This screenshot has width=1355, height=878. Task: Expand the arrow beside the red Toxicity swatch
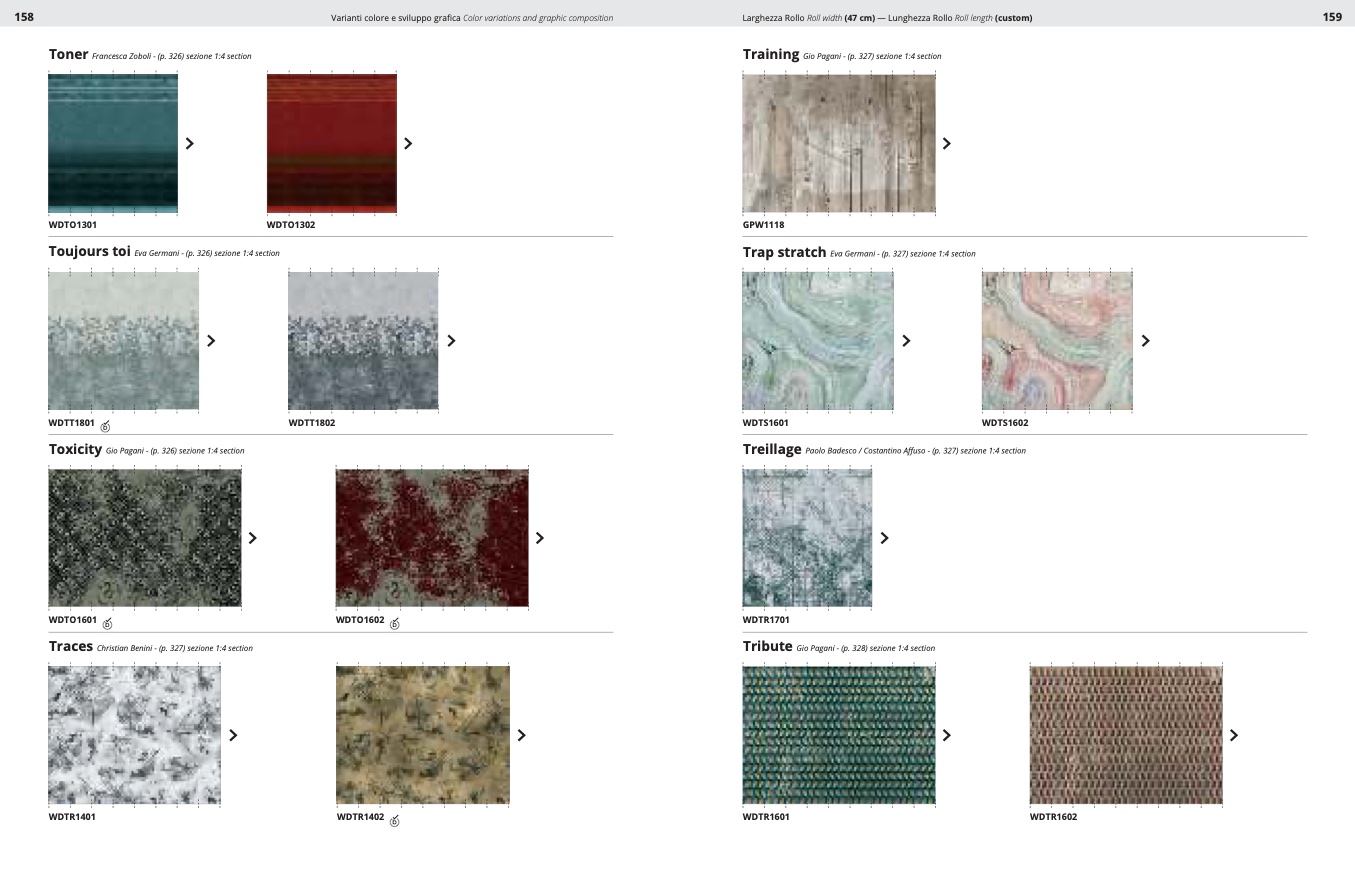(540, 538)
